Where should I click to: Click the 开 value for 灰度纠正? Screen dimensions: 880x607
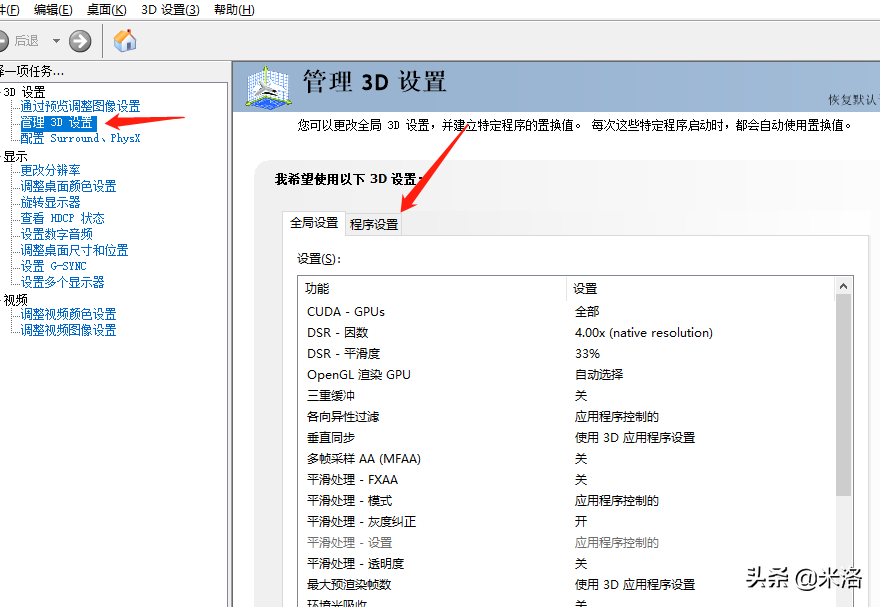click(x=581, y=522)
